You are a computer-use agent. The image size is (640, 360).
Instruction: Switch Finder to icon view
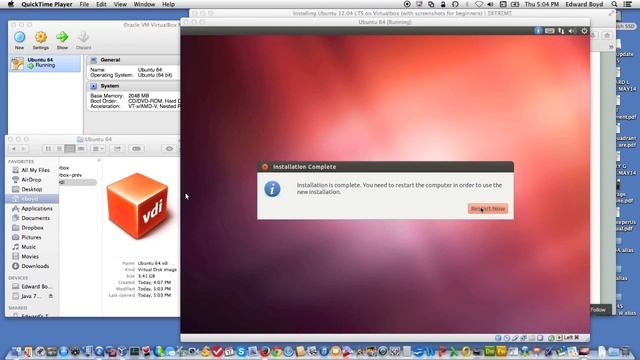click(x=48, y=149)
